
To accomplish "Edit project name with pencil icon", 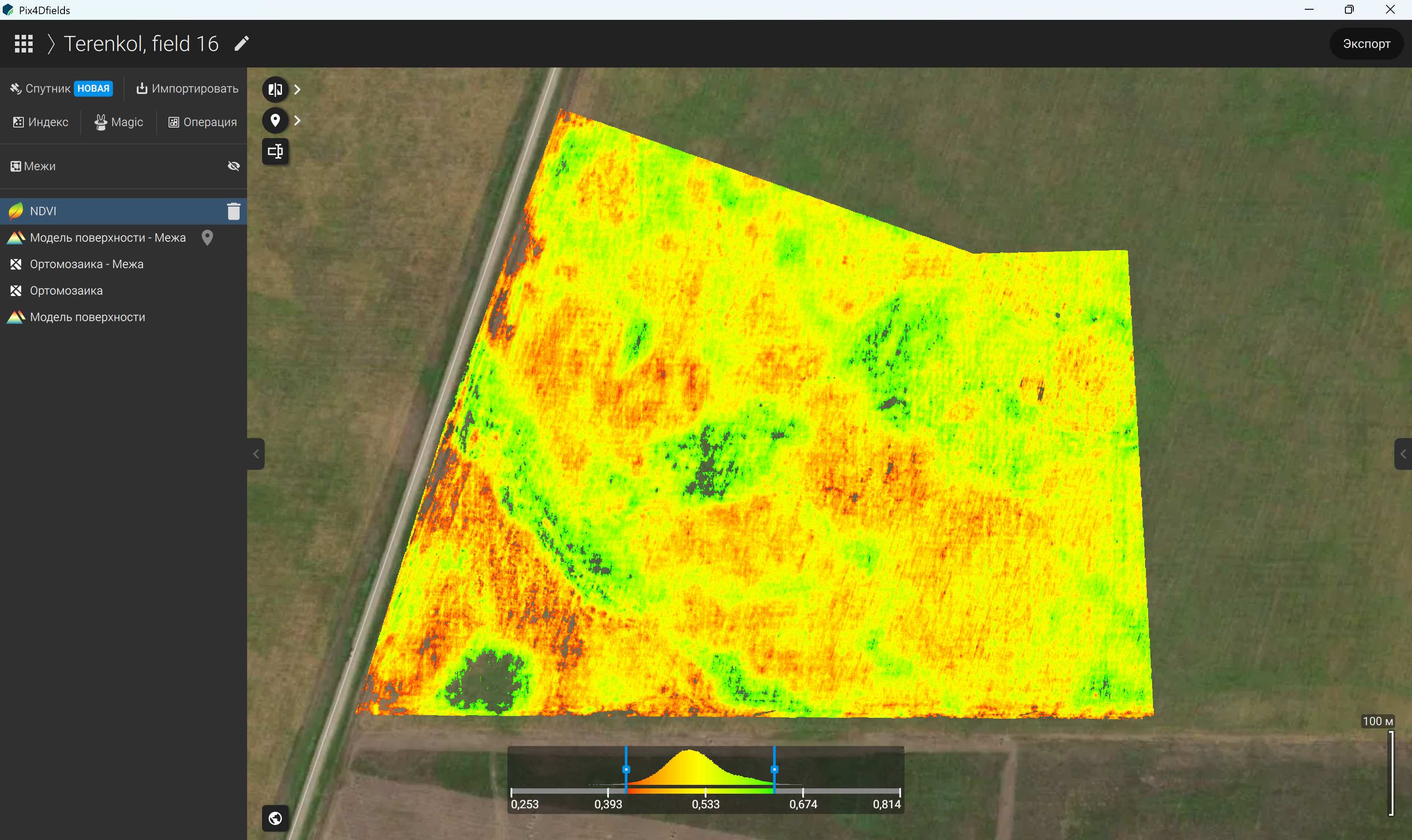I will pos(242,44).
